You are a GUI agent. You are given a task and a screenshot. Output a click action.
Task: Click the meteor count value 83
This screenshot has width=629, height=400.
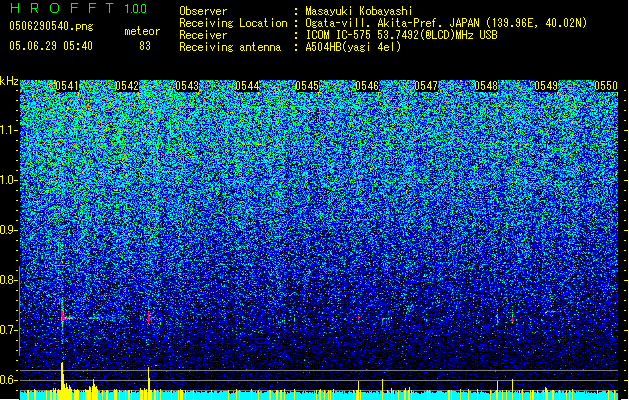coord(145,46)
